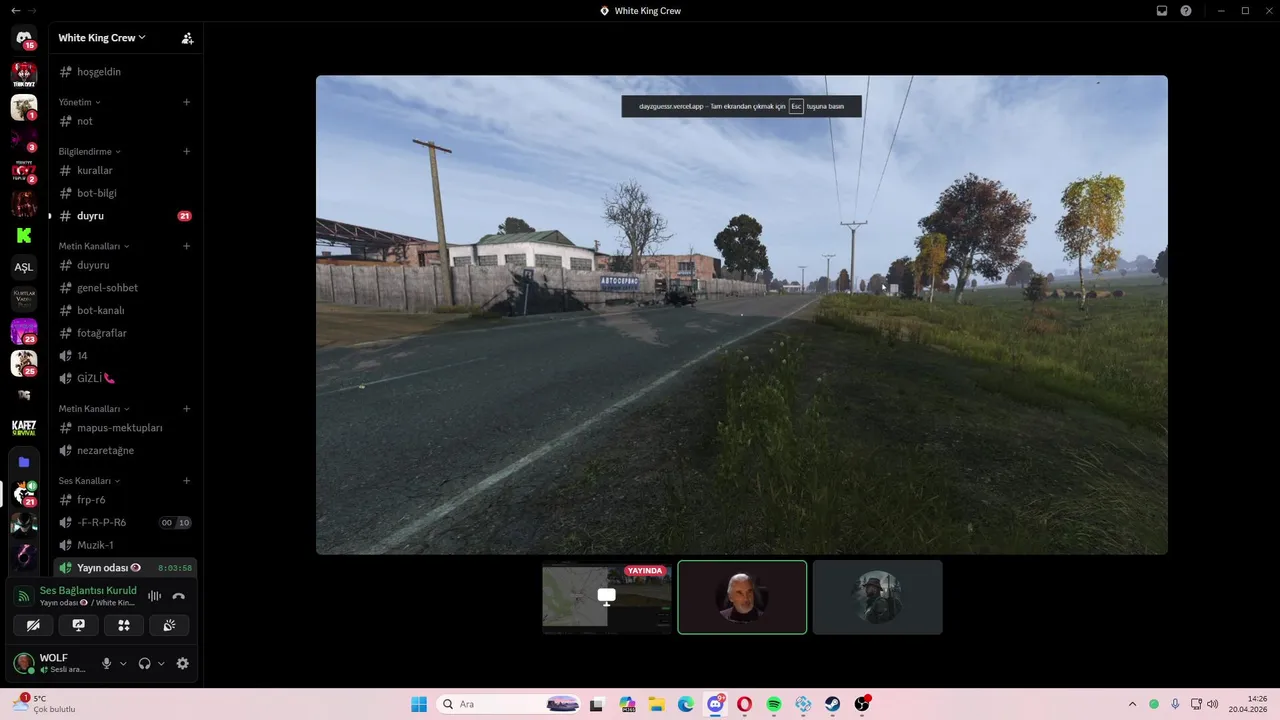This screenshot has width=1280, height=720.
Task: Open the green K server icon
Action: (24, 236)
